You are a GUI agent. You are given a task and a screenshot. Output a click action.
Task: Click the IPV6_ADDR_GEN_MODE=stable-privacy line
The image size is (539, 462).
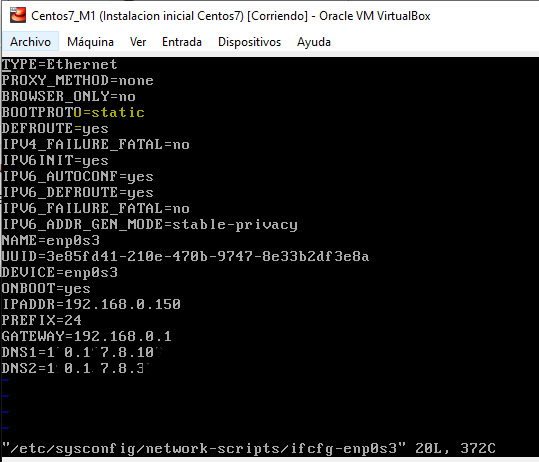[150, 224]
